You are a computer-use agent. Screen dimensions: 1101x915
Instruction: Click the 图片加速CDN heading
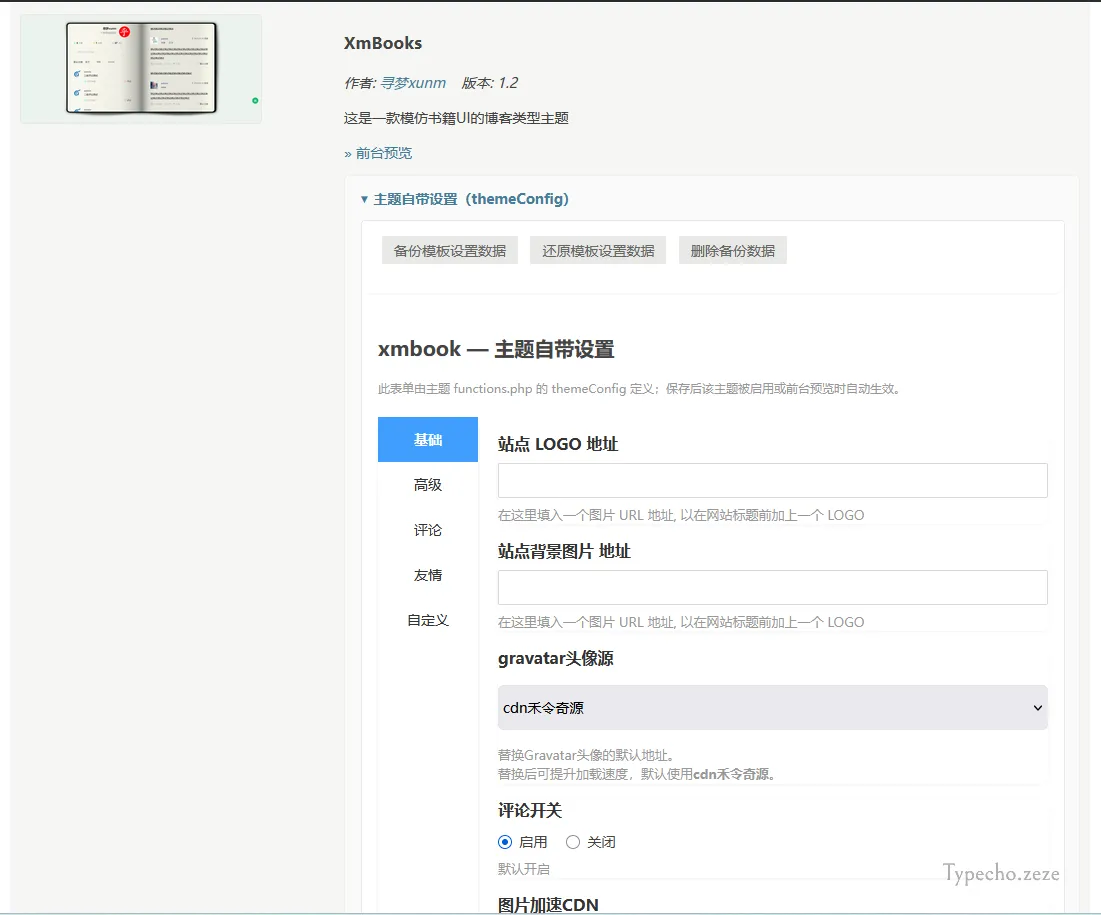(548, 905)
